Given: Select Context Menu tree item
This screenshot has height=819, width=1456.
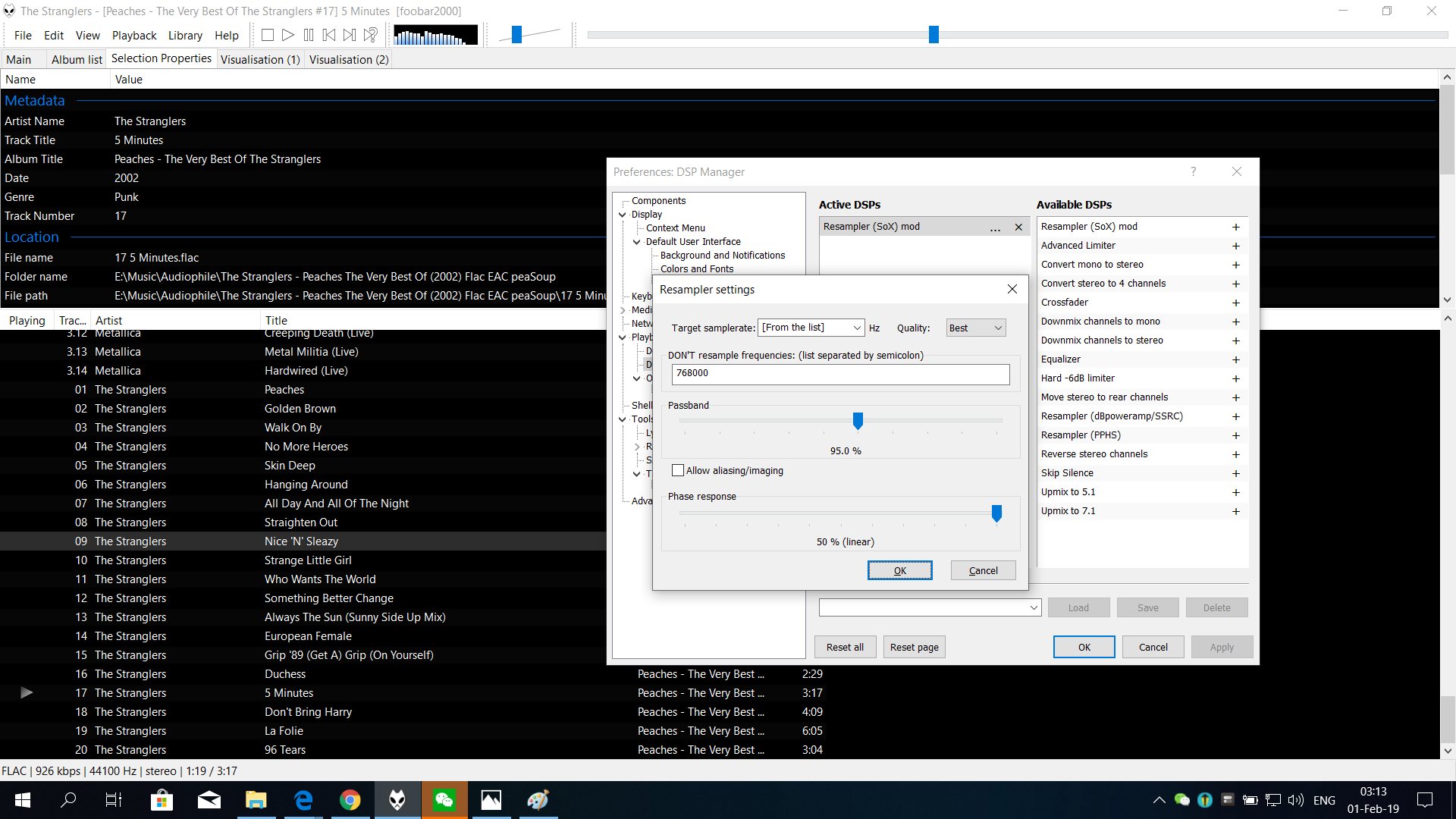Looking at the screenshot, I should pos(675,228).
